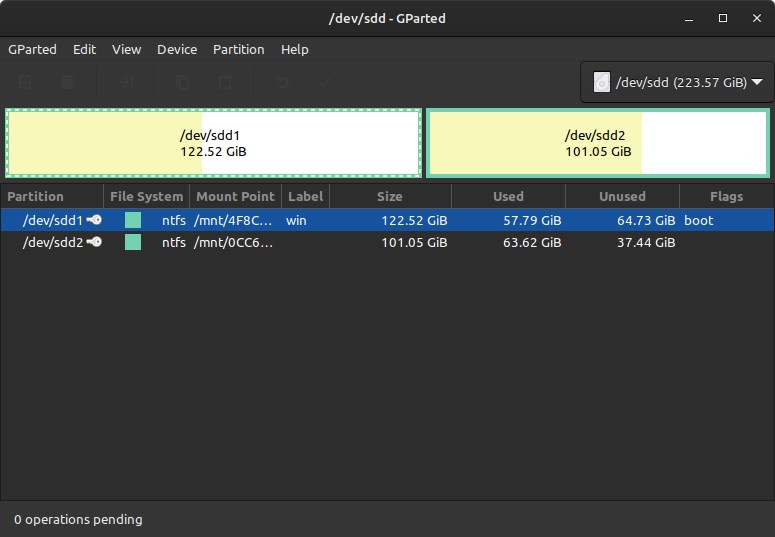This screenshot has width=775, height=537.
Task: Open the View menu
Action: [127, 49]
